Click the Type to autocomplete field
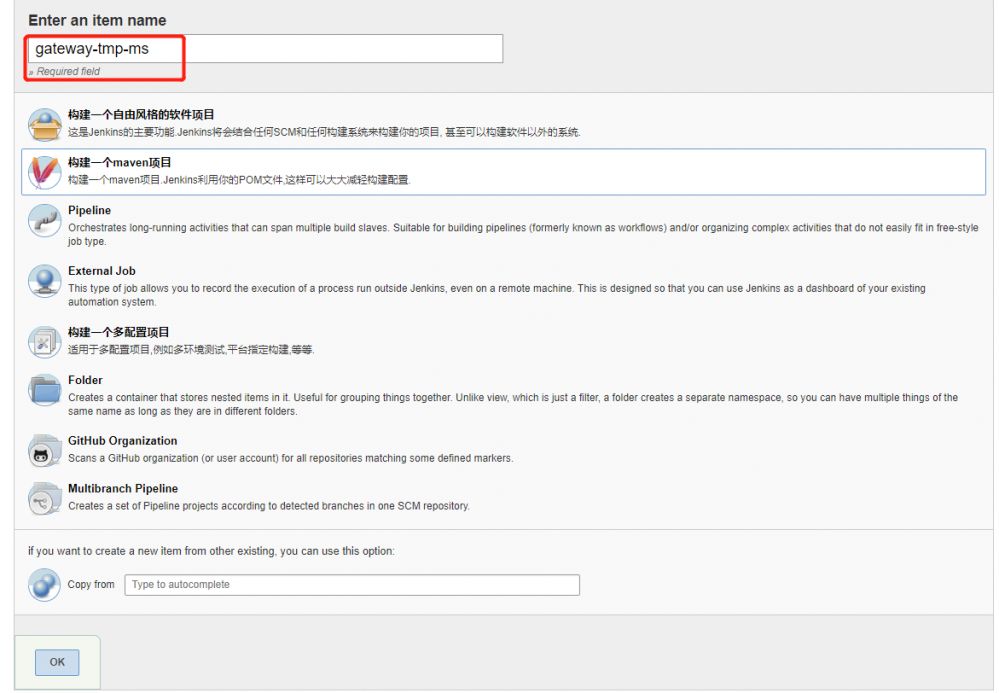The width and height of the screenshot is (999, 693). (x=352, y=585)
